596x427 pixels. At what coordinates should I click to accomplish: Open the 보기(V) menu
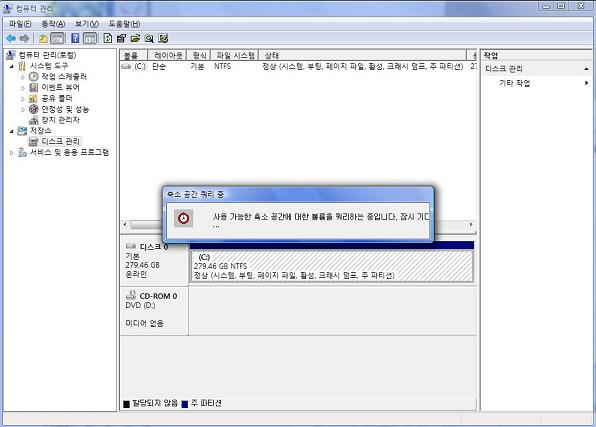click(x=87, y=24)
